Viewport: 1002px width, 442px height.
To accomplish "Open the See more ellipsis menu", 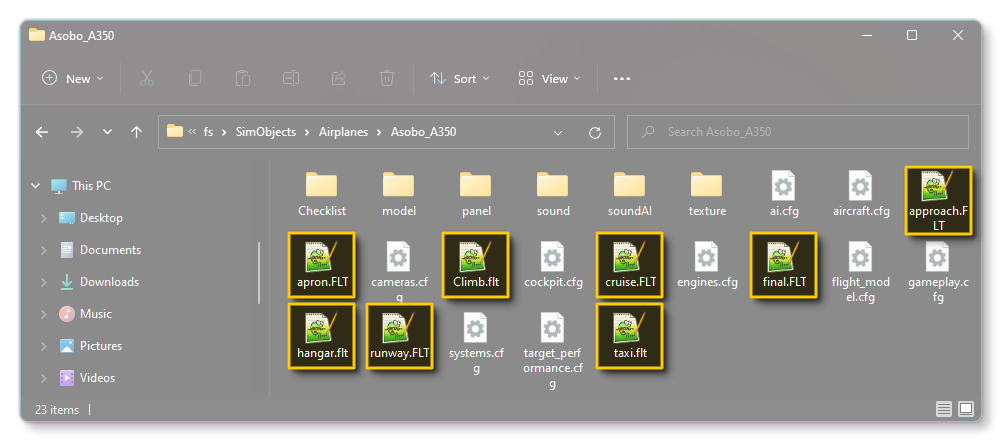I will pos(622,79).
